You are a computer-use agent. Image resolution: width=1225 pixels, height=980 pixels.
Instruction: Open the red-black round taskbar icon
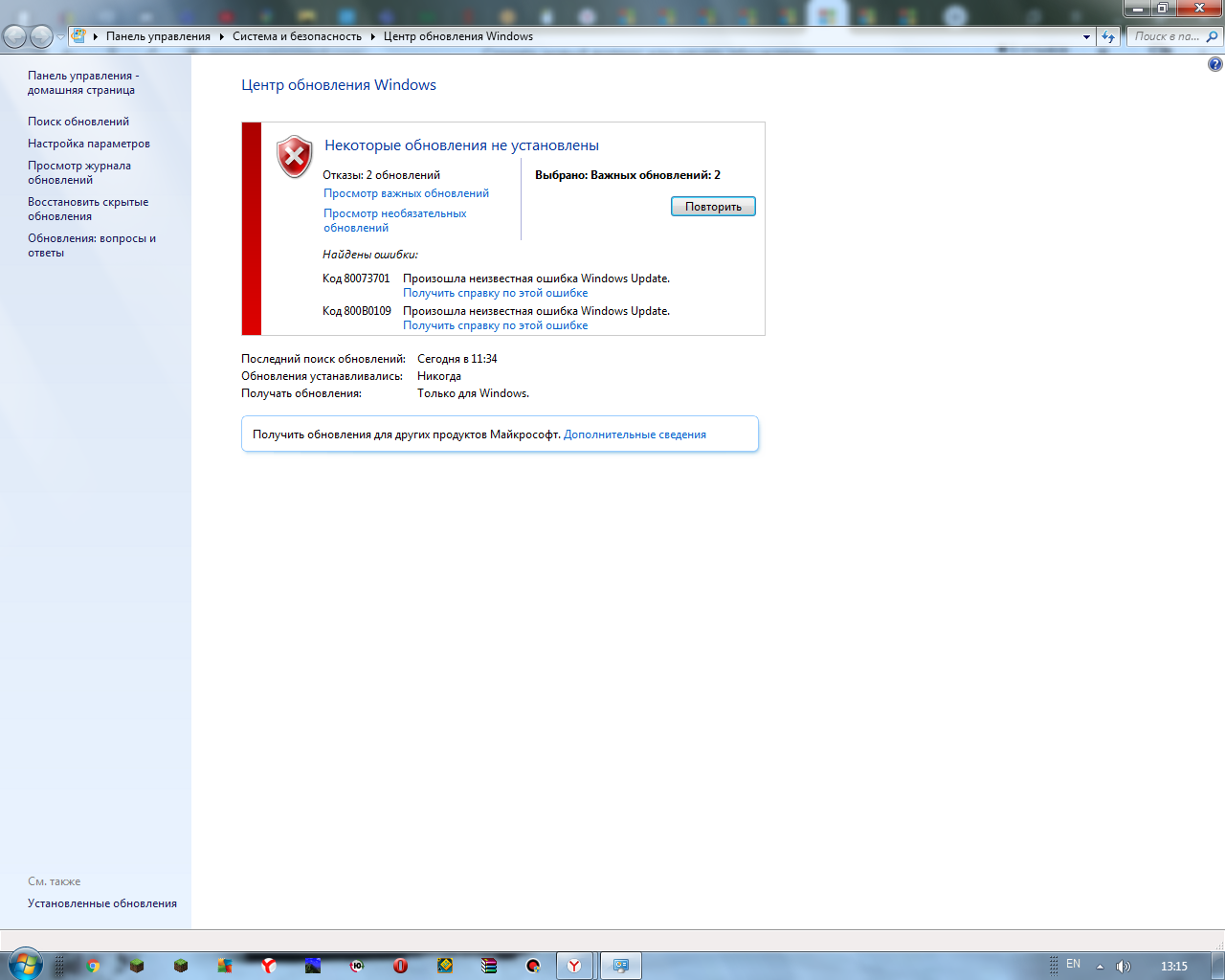click(533, 966)
